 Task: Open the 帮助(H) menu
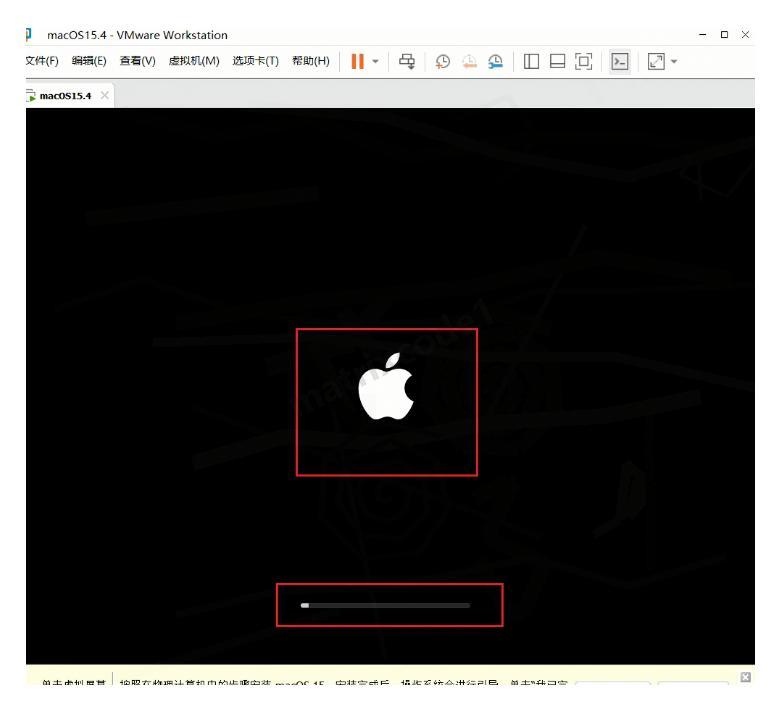(310, 61)
